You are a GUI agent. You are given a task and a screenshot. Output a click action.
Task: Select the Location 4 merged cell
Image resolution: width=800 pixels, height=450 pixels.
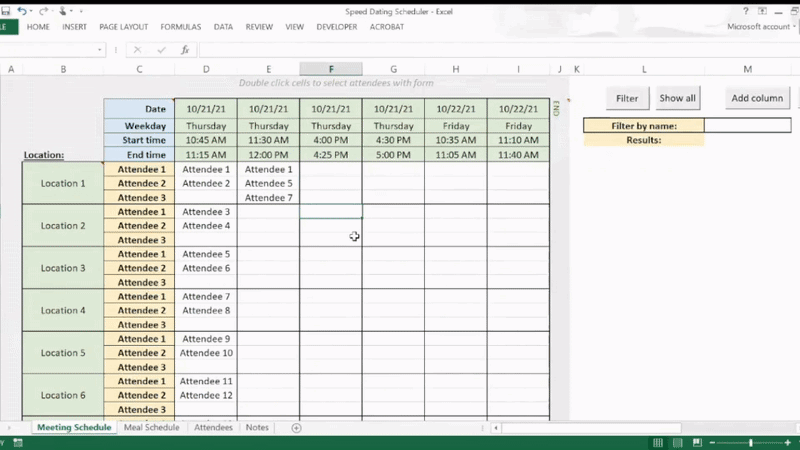[x=63, y=310]
